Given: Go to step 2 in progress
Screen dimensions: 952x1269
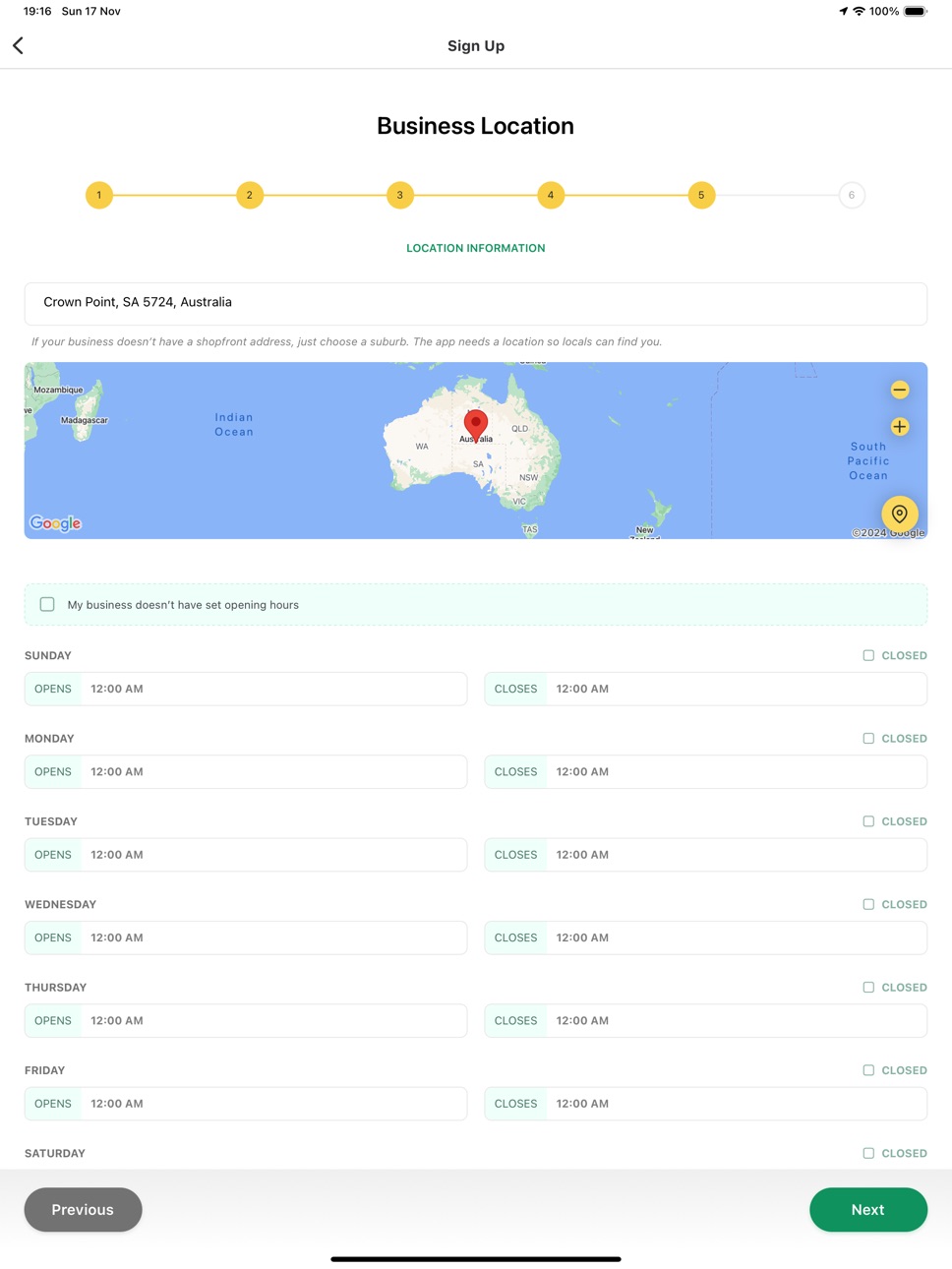Looking at the screenshot, I should [250, 195].
